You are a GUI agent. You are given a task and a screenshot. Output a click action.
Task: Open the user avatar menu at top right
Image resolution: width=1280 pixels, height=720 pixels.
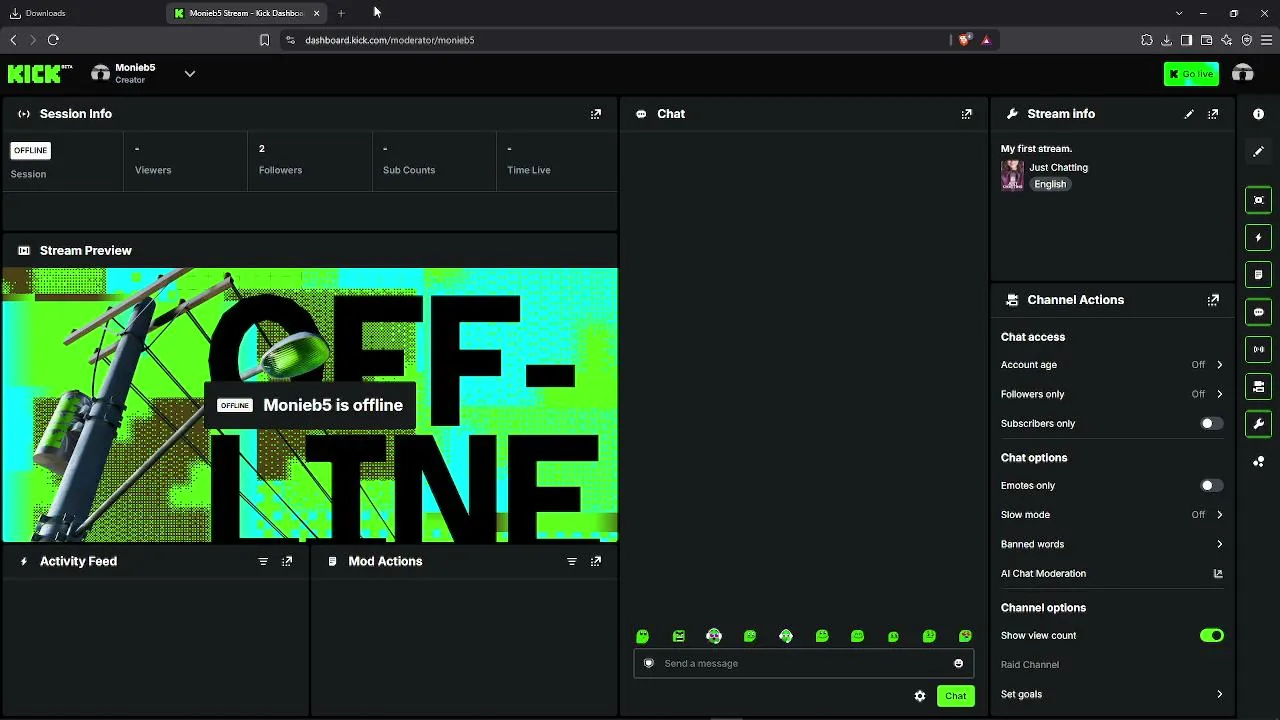click(x=1243, y=73)
